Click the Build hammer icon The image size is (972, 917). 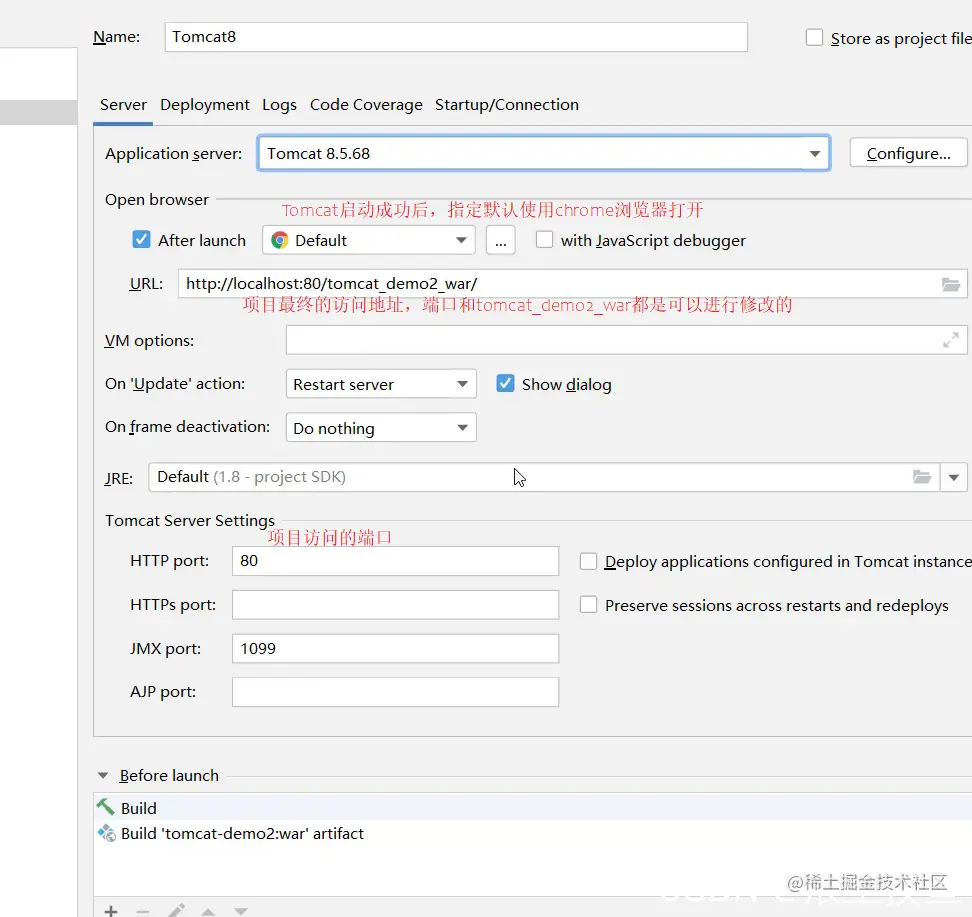[x=105, y=807]
